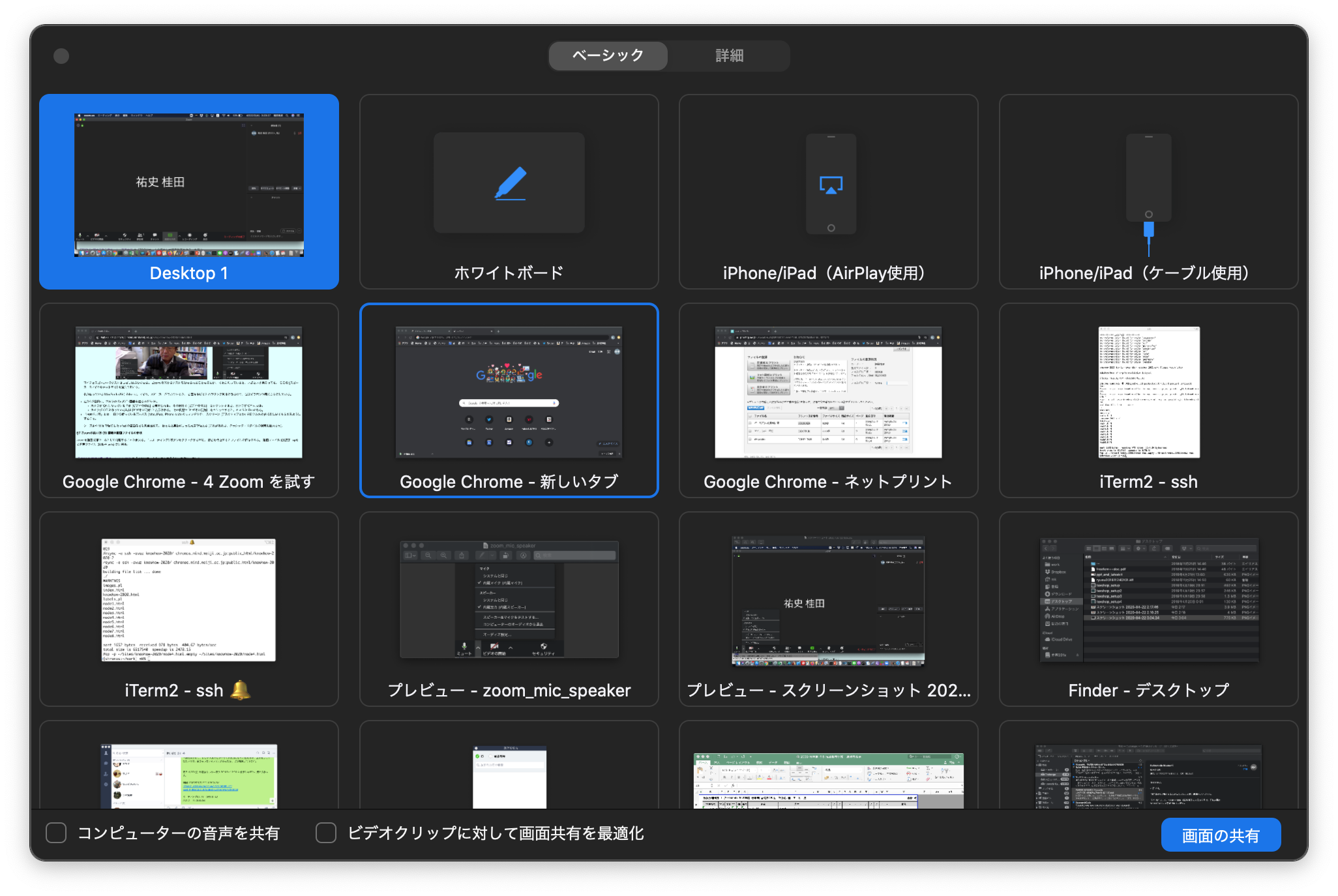The height and width of the screenshot is (896, 1338).
Task: Select the Excel spreadsheet window thumbnail
Action: click(828, 781)
